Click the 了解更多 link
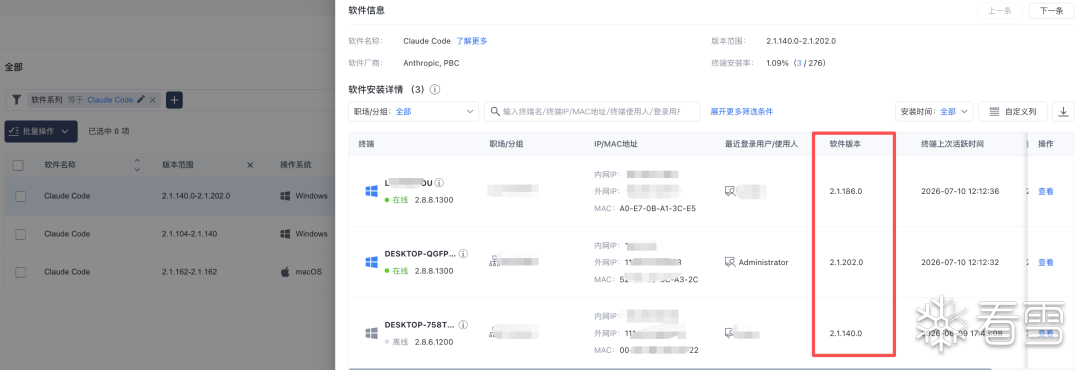The width and height of the screenshot is (1080, 370). click(472, 41)
